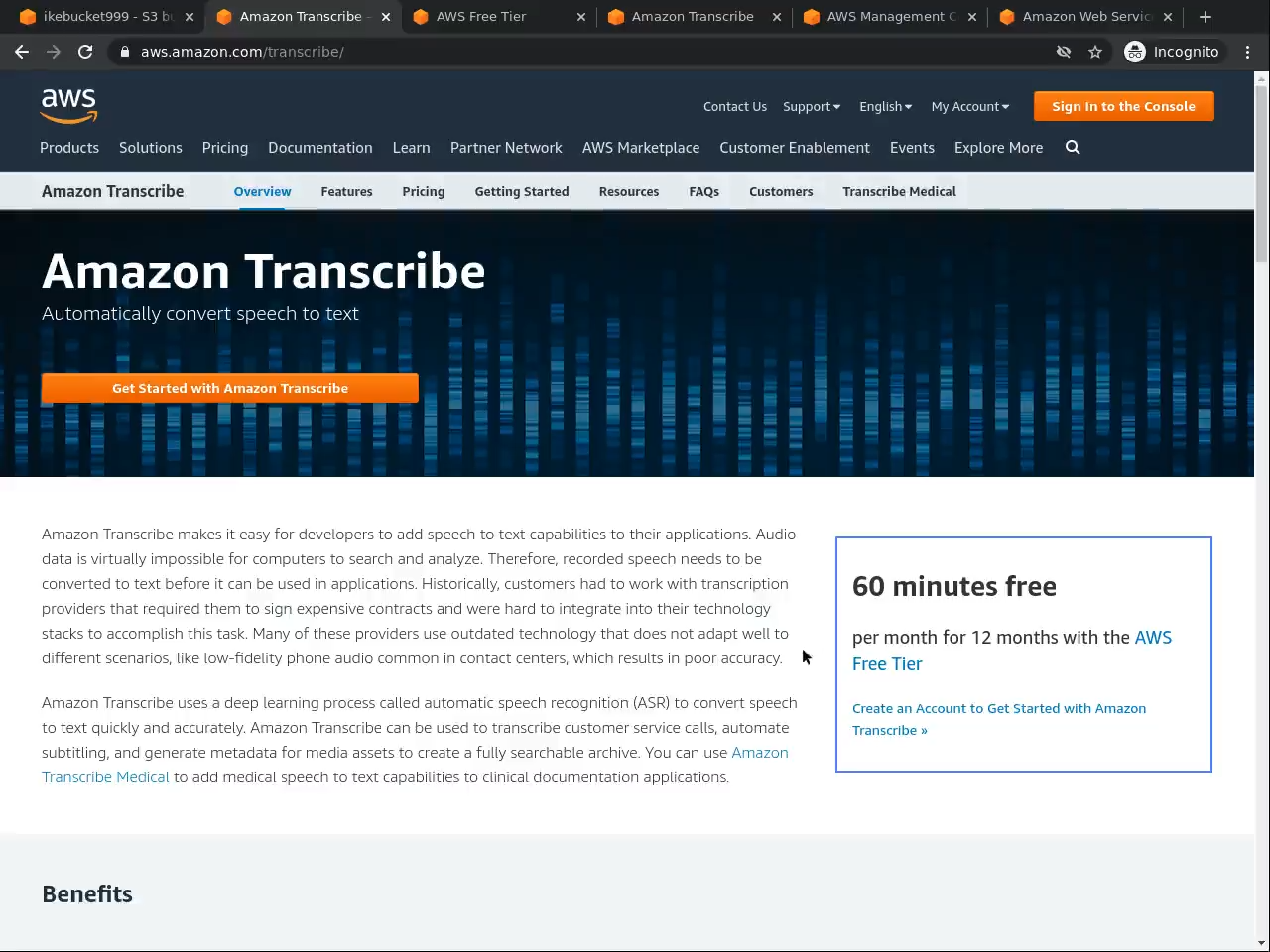Screen dimensions: 1270x952
Task: Click the Benefits heading
Action: click(x=87, y=893)
